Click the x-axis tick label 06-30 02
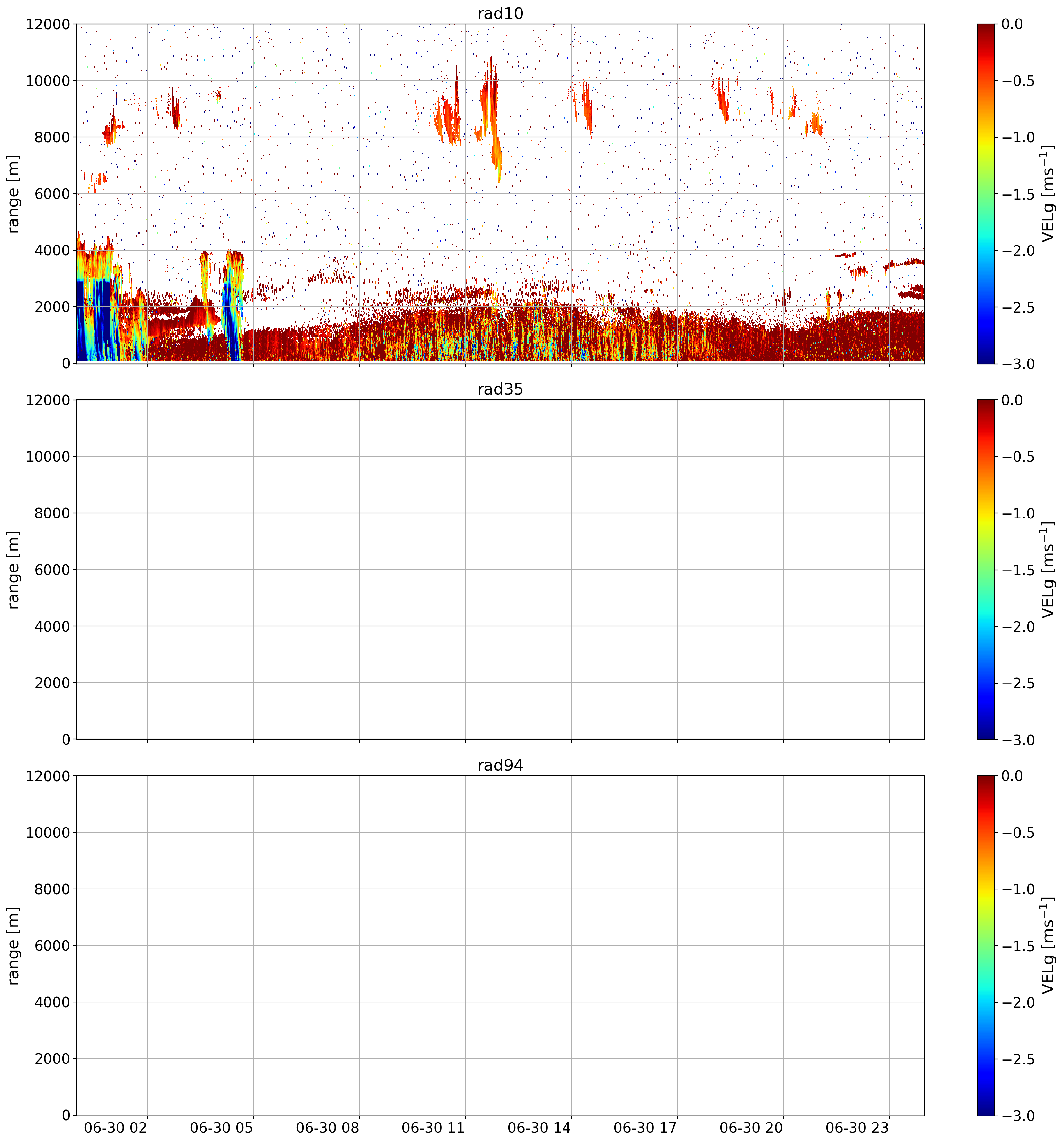The width and height of the screenshot is (1064, 1142). (x=116, y=1128)
